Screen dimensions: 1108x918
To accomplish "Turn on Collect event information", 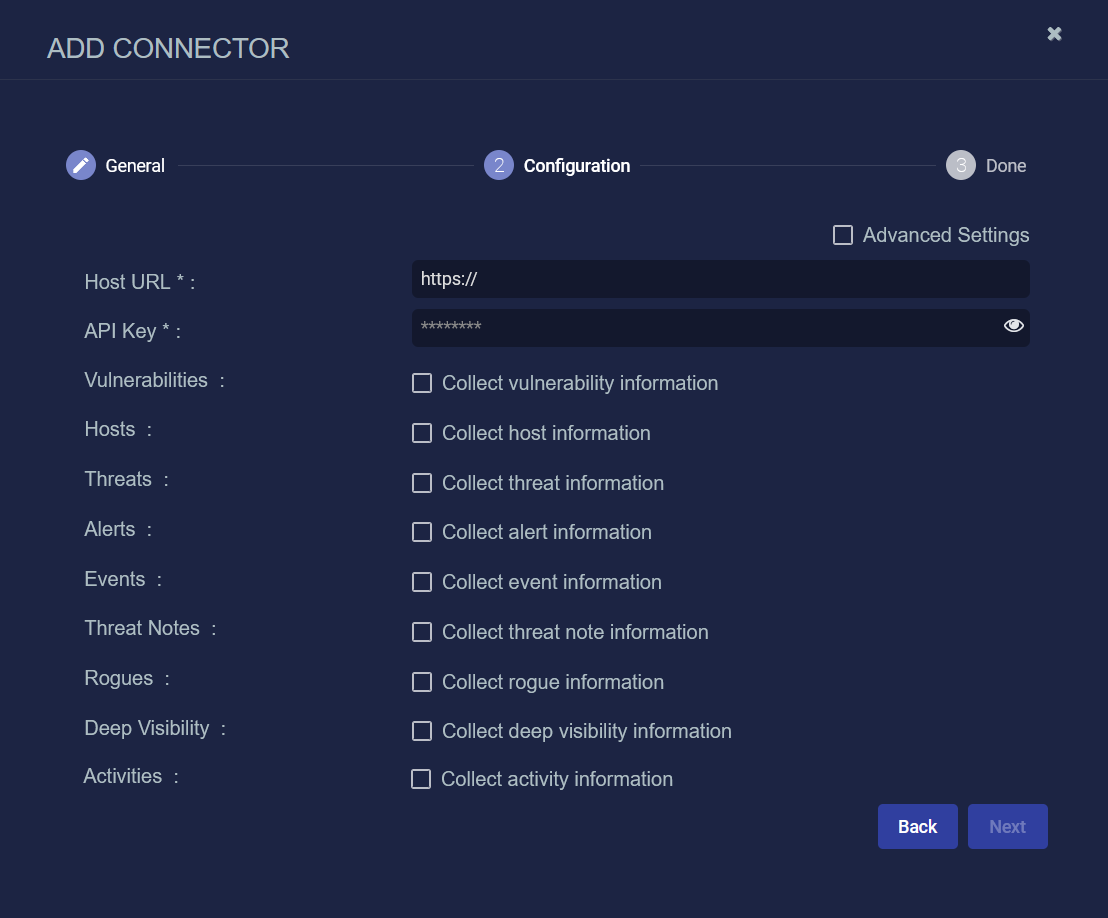I will tap(422, 582).
